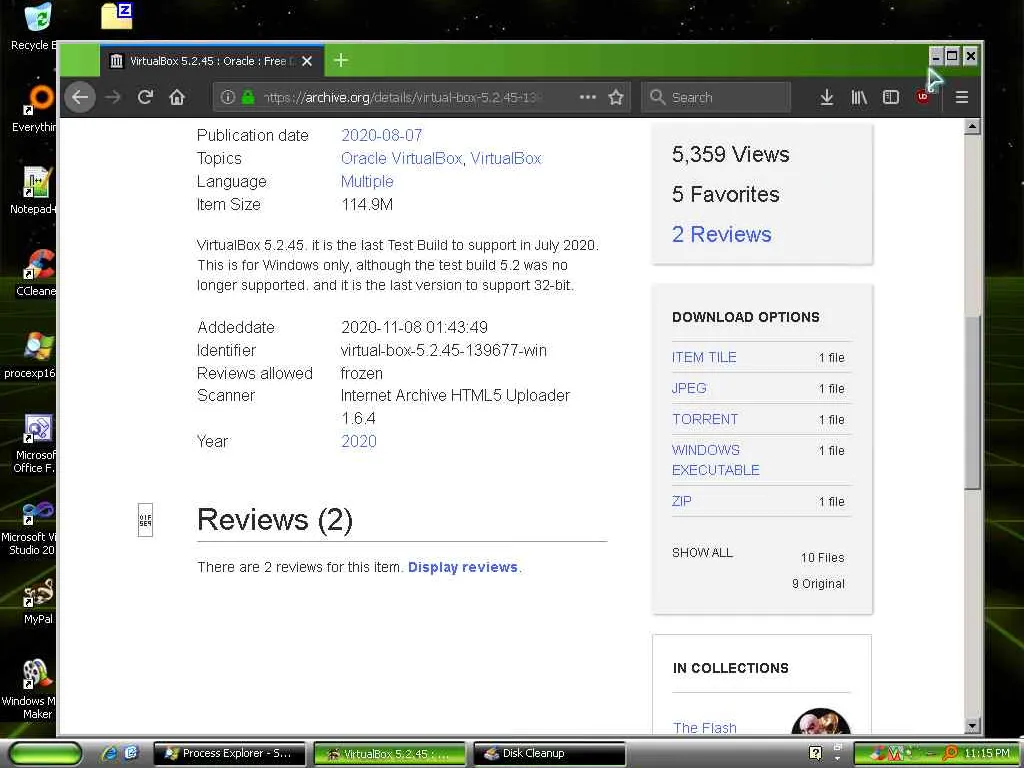
Task: Click the identifier text virtual-box-5.2.45-139677-win
Action: coord(443,350)
